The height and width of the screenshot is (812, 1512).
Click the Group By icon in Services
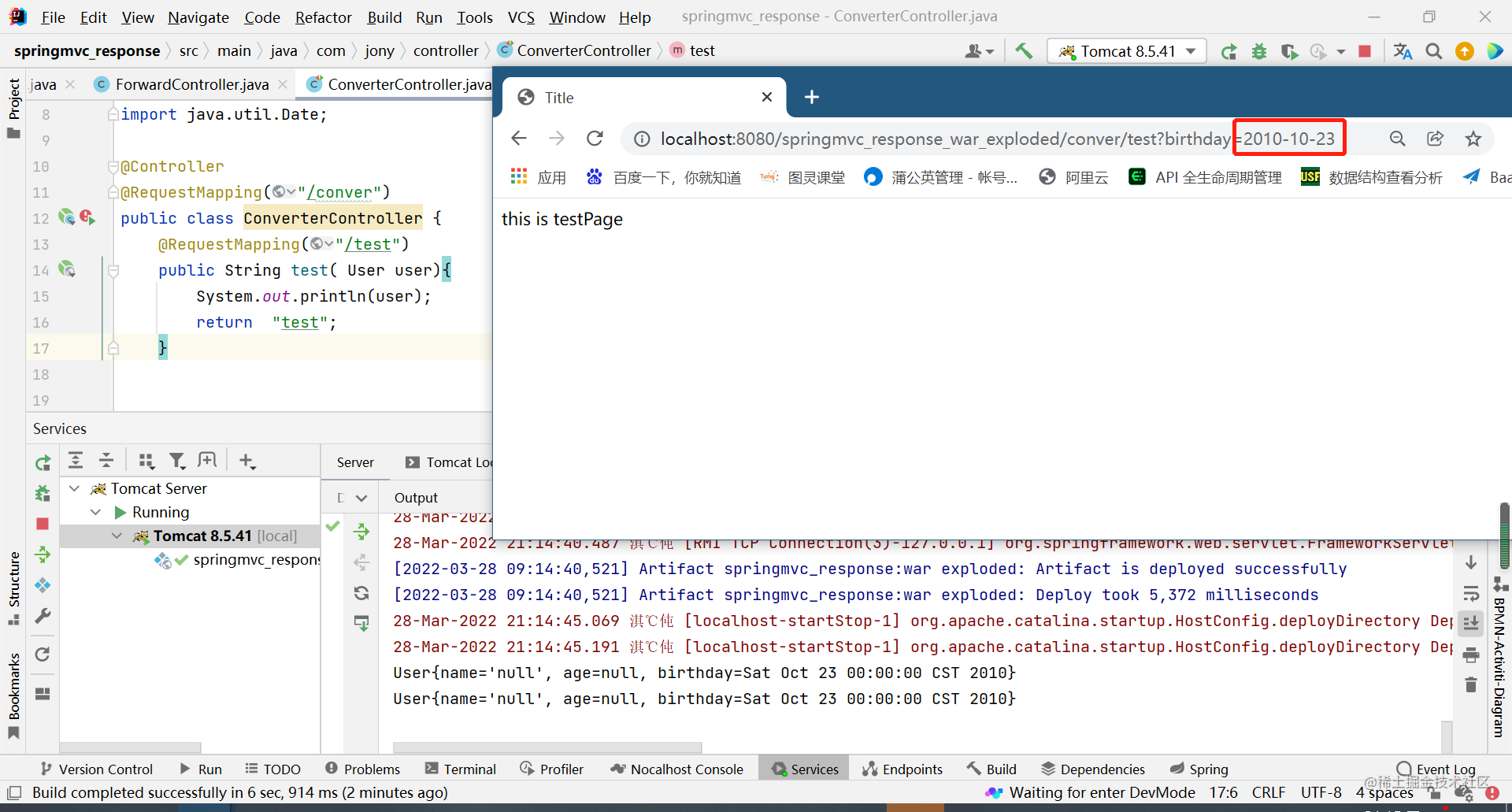point(146,461)
